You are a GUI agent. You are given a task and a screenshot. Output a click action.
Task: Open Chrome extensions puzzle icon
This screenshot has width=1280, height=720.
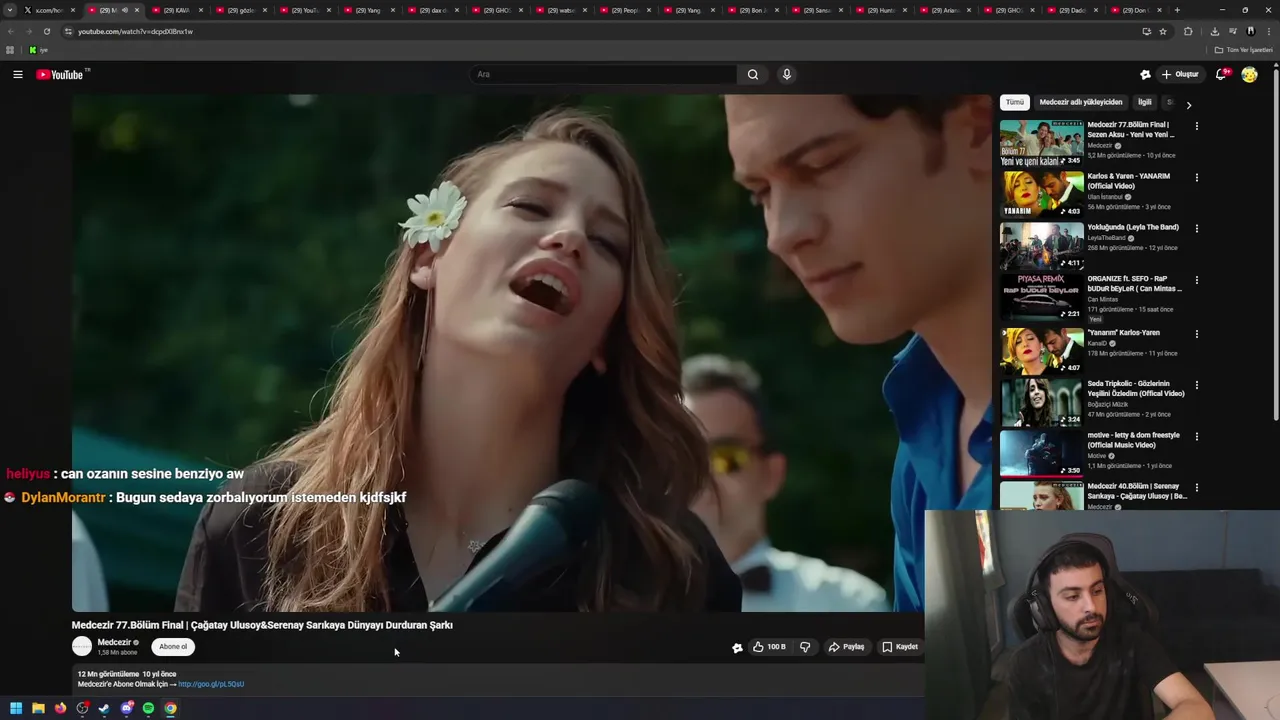pos(1188,31)
